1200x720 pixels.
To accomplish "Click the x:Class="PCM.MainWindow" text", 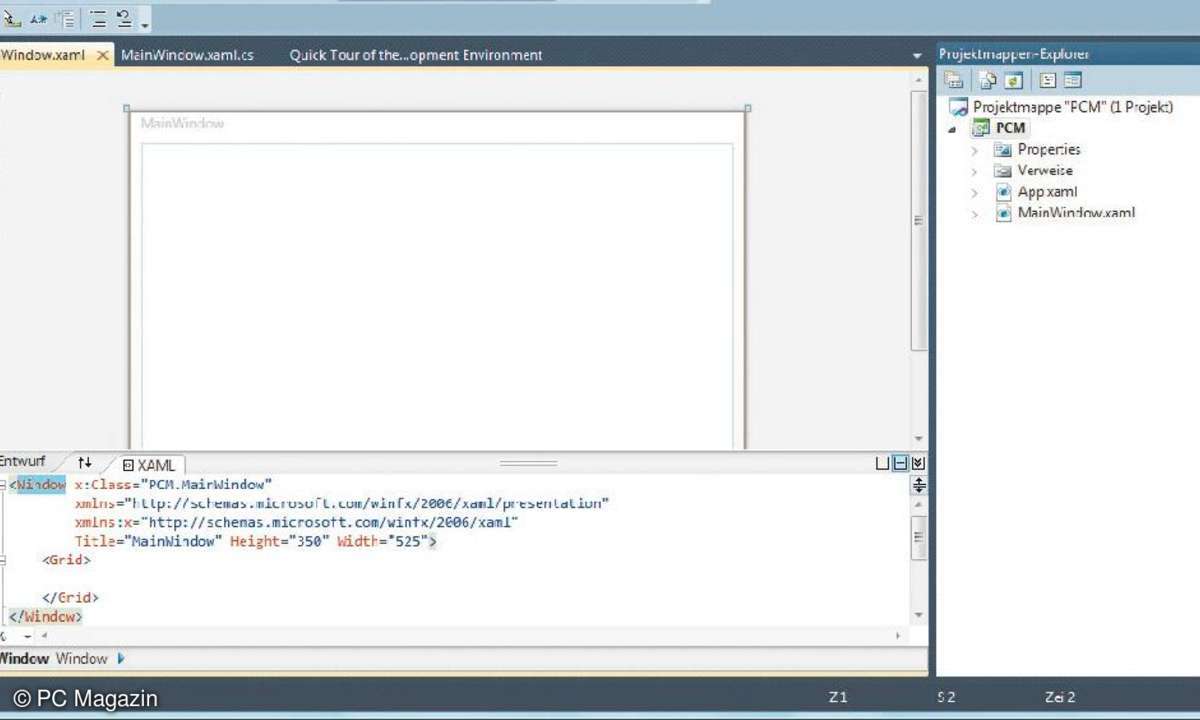I will pos(173,485).
